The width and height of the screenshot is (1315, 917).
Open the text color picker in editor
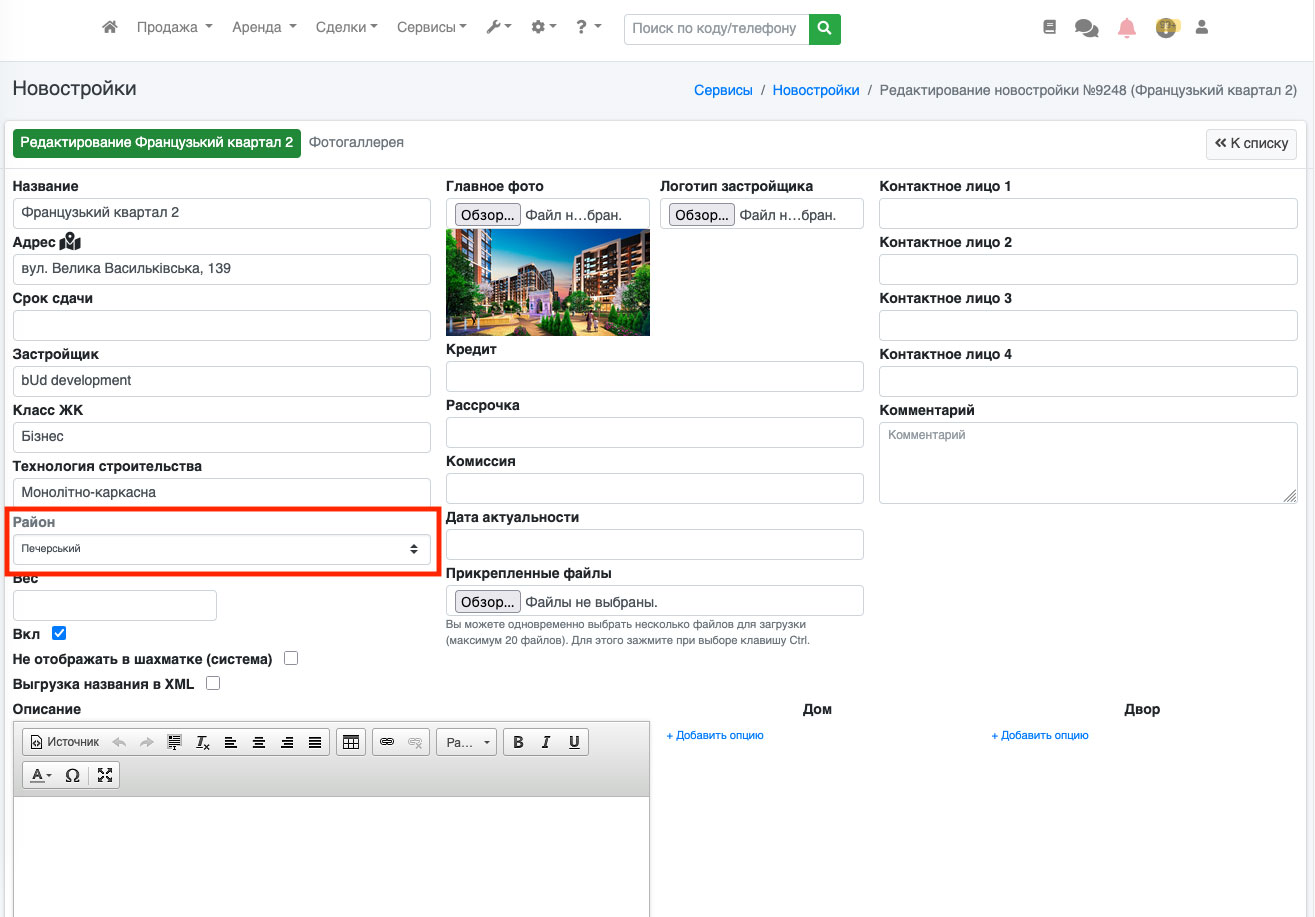pyautogui.click(x=40, y=775)
